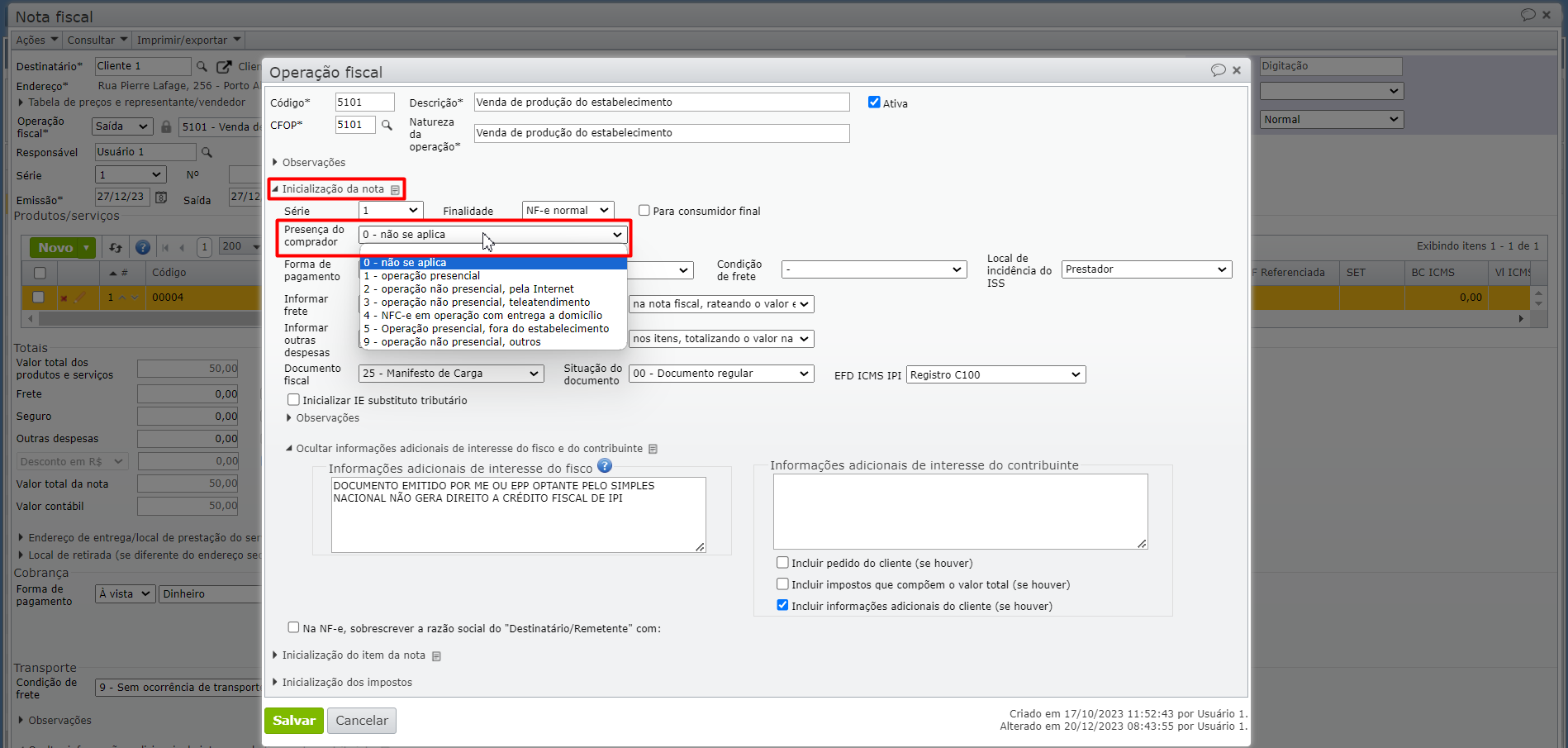This screenshot has width=1568, height=748.
Task: Edit item 00004 with the pencil icon
Action: click(x=80, y=297)
